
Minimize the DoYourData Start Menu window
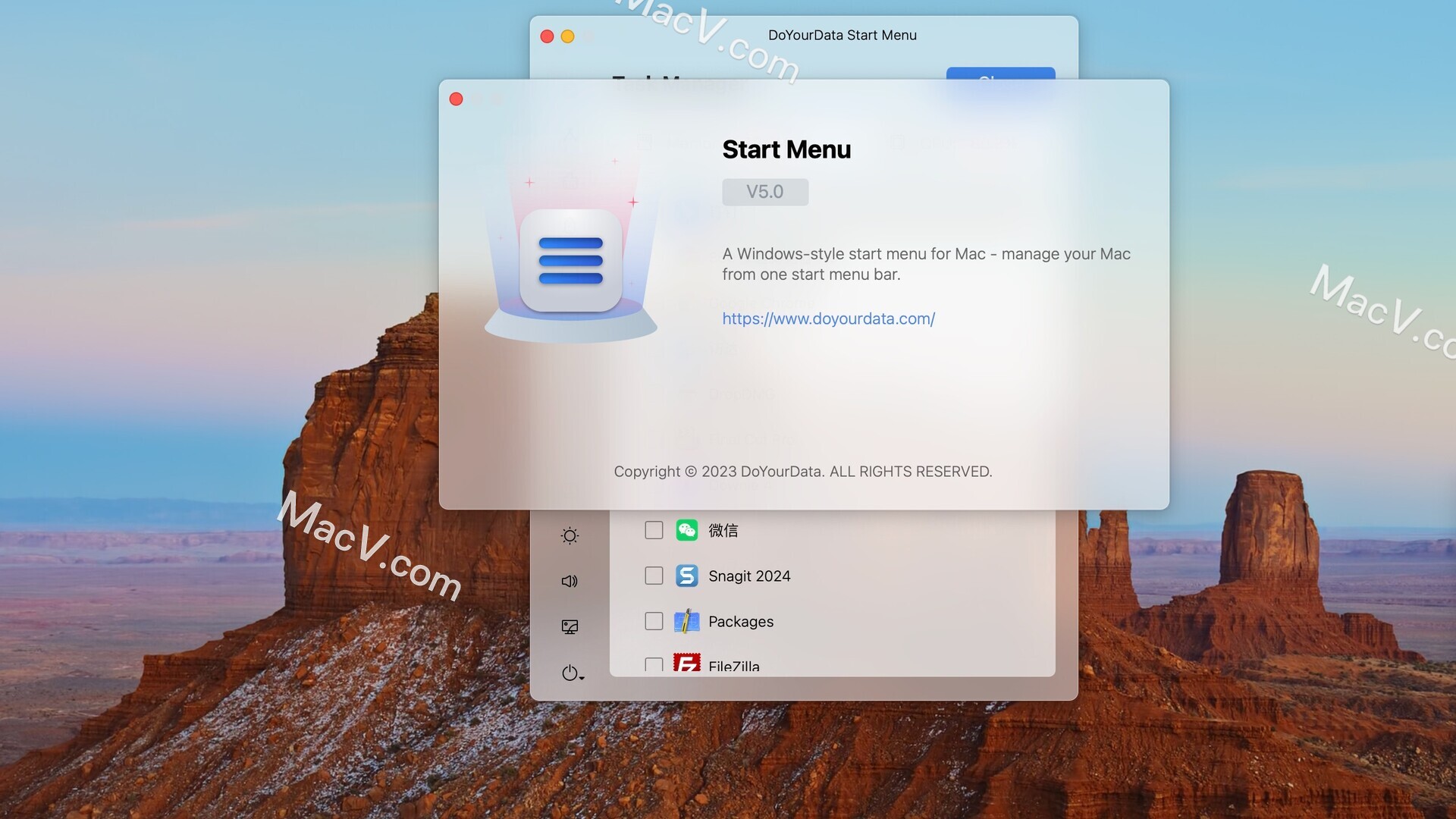pos(567,36)
